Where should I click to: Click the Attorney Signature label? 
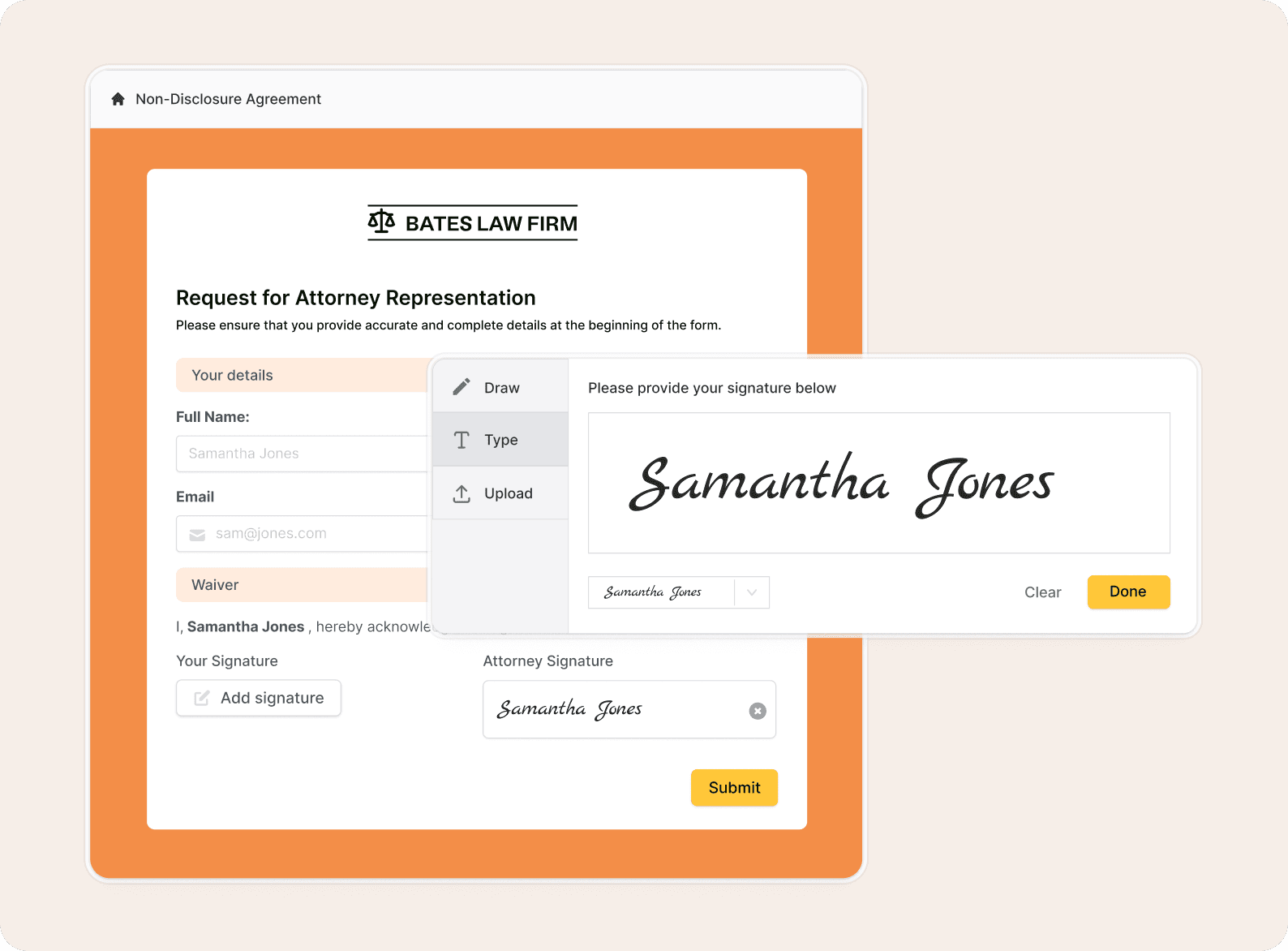[x=548, y=661]
